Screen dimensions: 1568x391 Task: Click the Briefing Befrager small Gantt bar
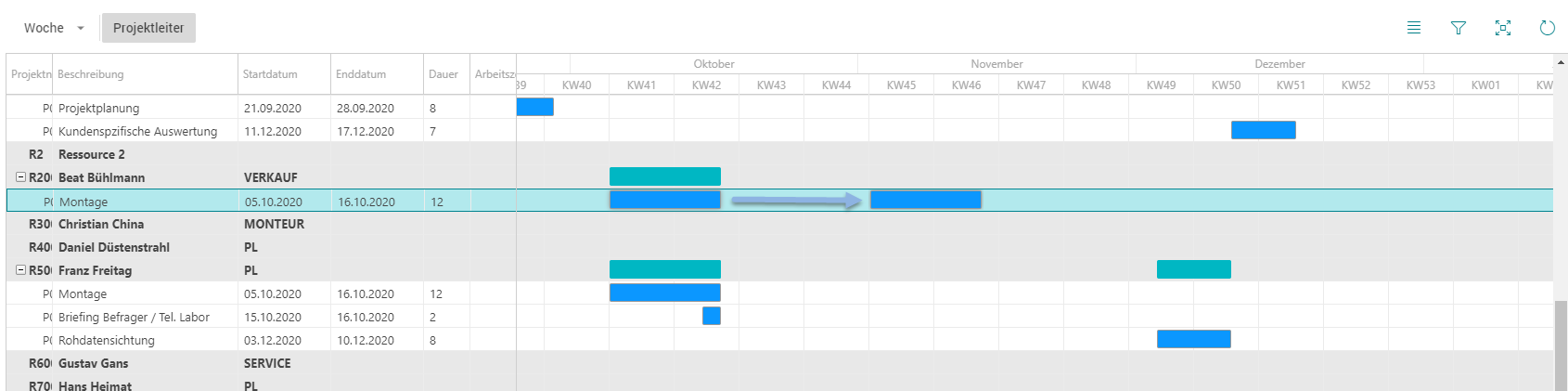click(x=712, y=316)
